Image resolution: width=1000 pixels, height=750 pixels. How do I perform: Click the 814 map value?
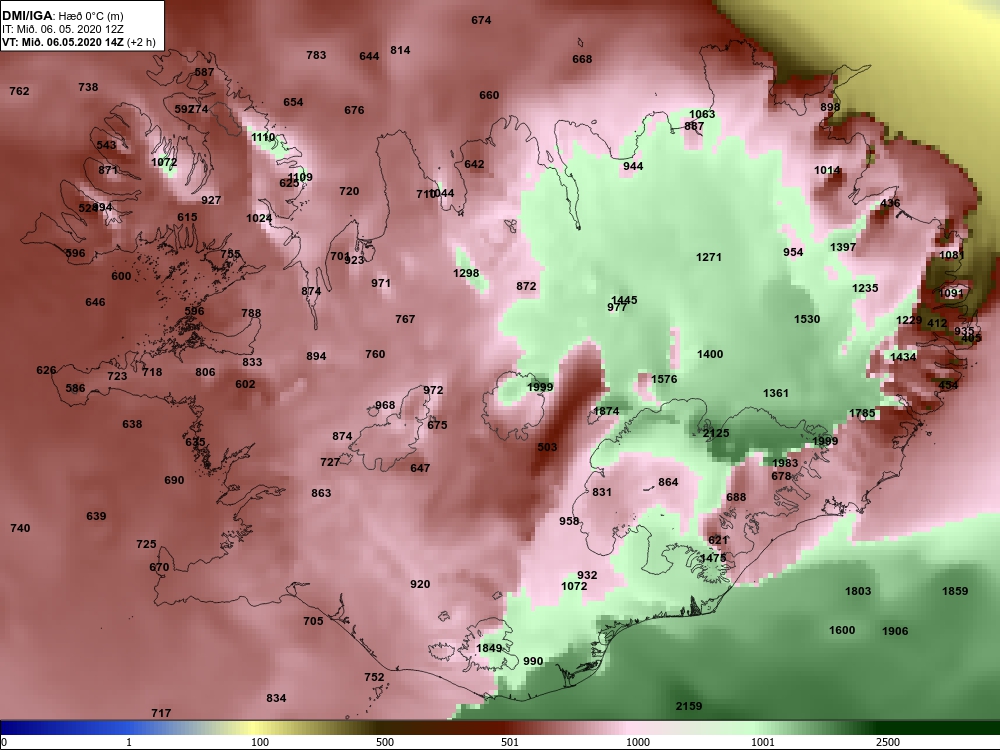point(400,50)
